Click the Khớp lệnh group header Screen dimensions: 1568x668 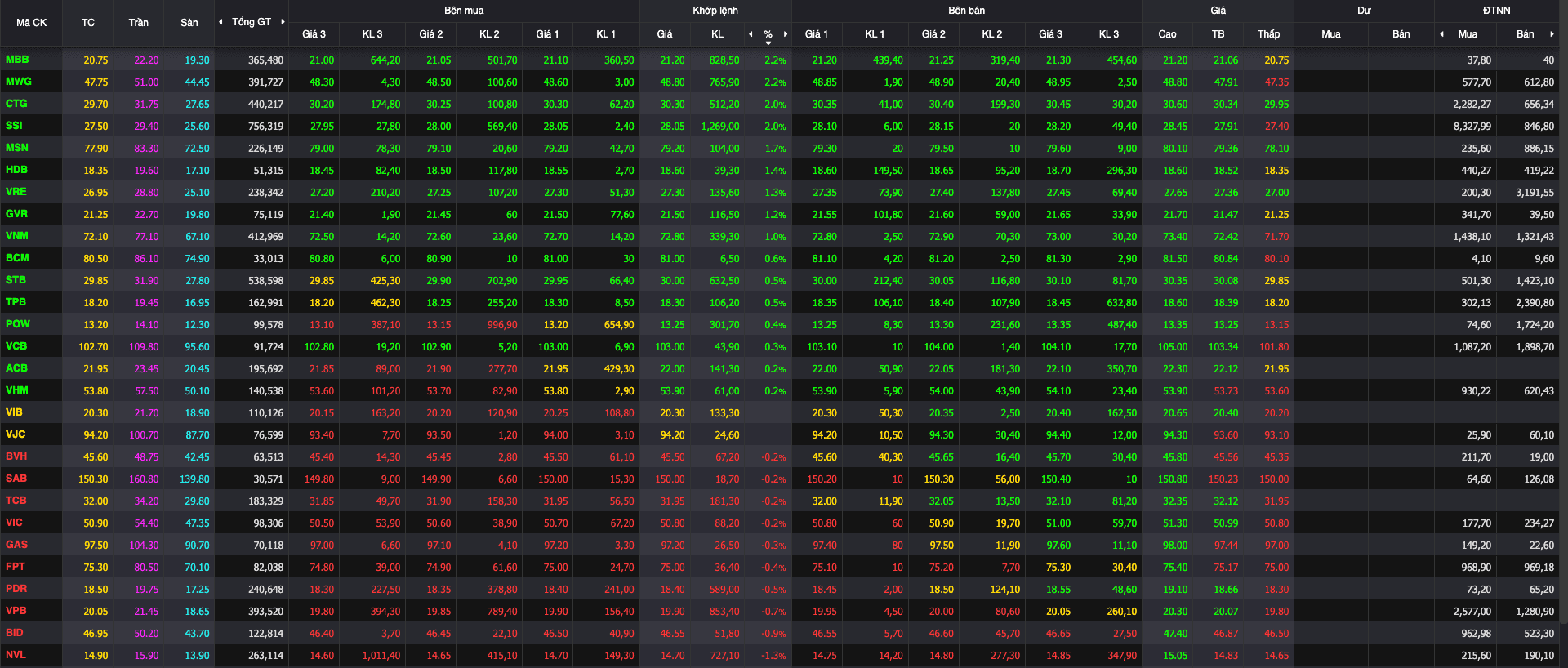coord(715,11)
